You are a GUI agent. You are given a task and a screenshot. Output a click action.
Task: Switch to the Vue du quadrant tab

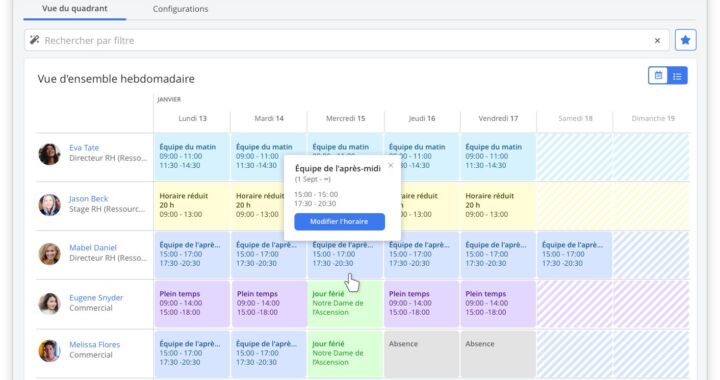tap(74, 9)
